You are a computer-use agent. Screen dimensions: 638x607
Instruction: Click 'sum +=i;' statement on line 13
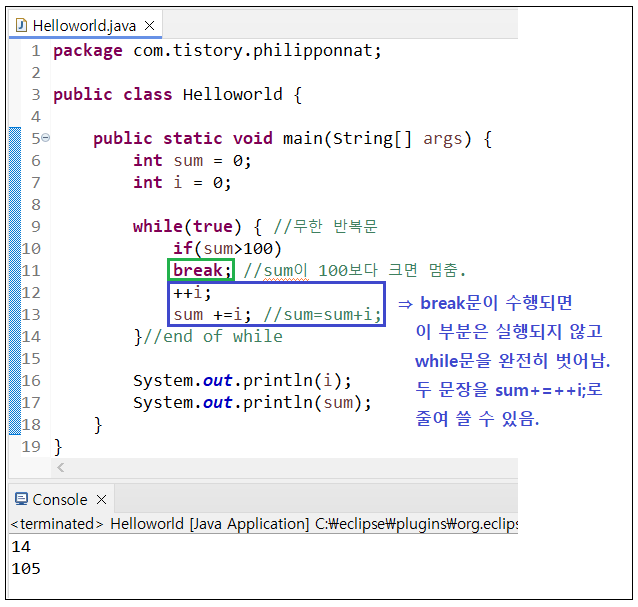coord(212,314)
